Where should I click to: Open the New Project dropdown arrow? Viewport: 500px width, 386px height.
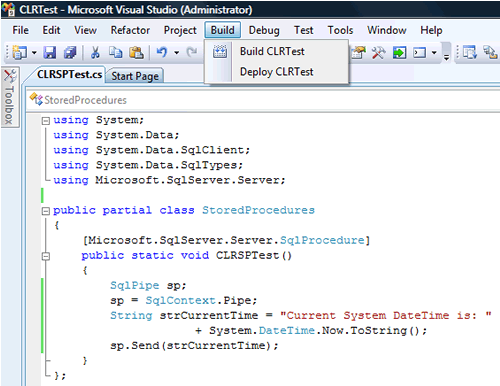tap(34, 53)
